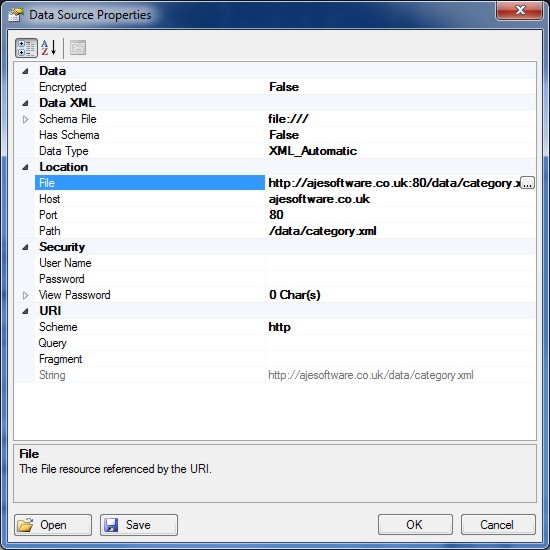This screenshot has width=550, height=550.
Task: Collapse the URI category
Action: click(x=25, y=311)
